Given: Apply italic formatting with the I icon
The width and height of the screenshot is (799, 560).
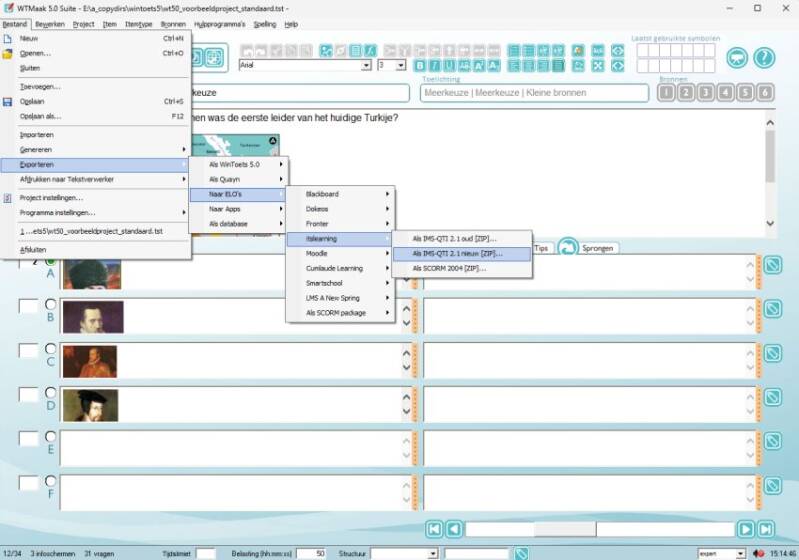Looking at the screenshot, I should (x=435, y=65).
